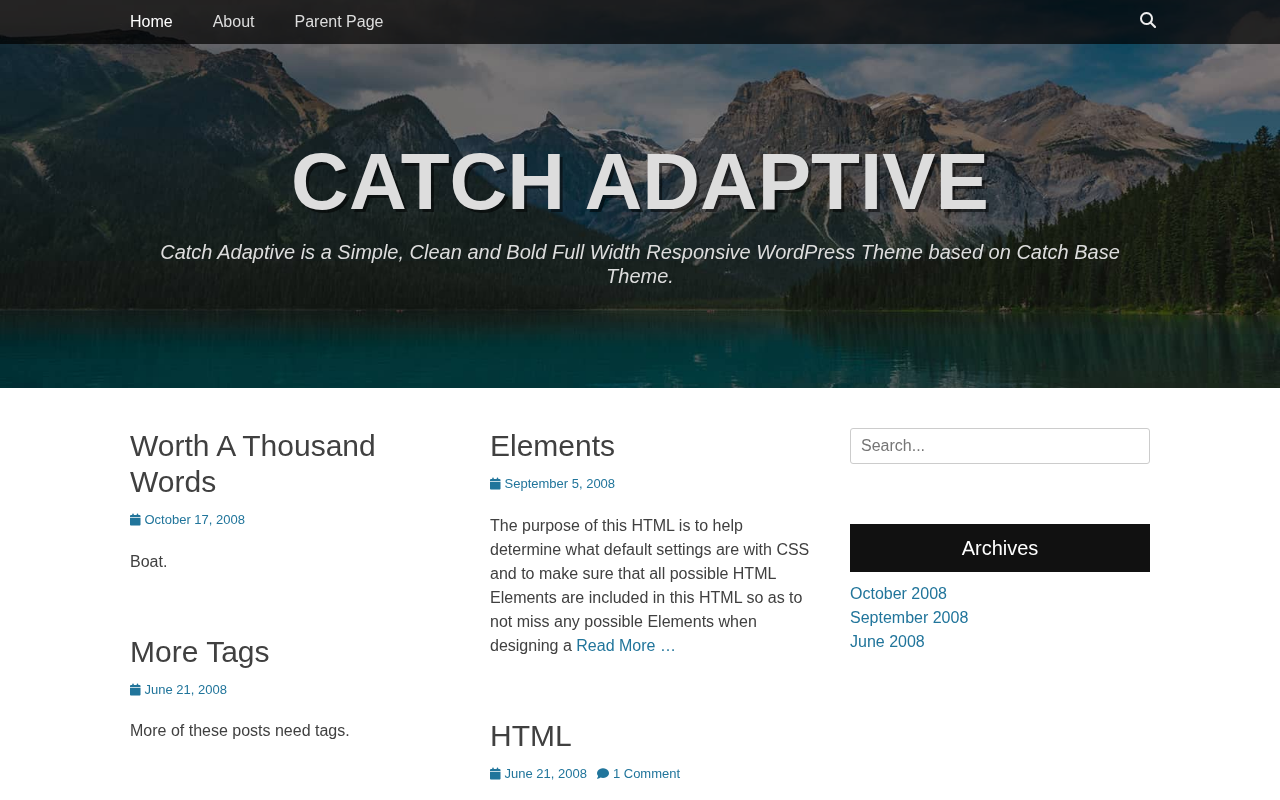The image size is (1280, 800).
Task: Open the June 2008 archive
Action: pyautogui.click(x=887, y=642)
